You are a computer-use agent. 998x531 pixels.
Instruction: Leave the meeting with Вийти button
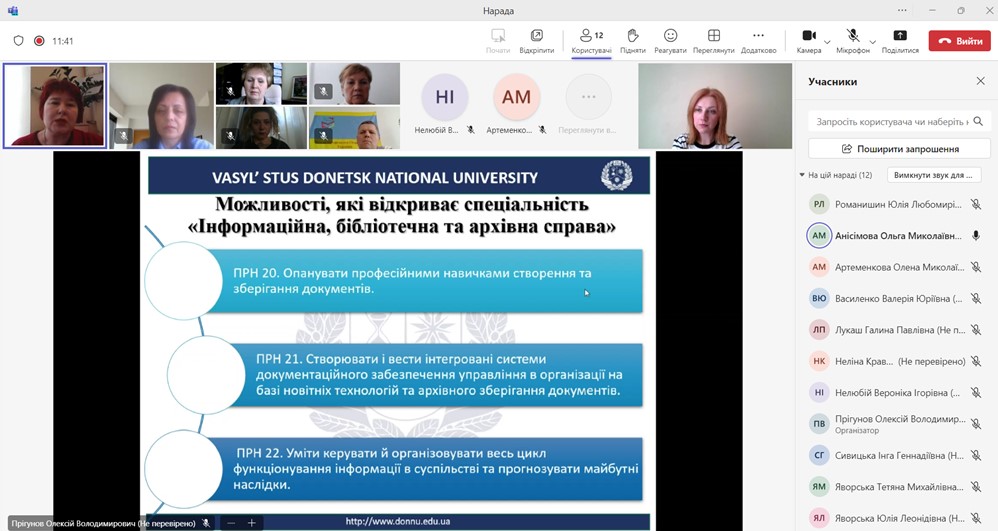960,41
